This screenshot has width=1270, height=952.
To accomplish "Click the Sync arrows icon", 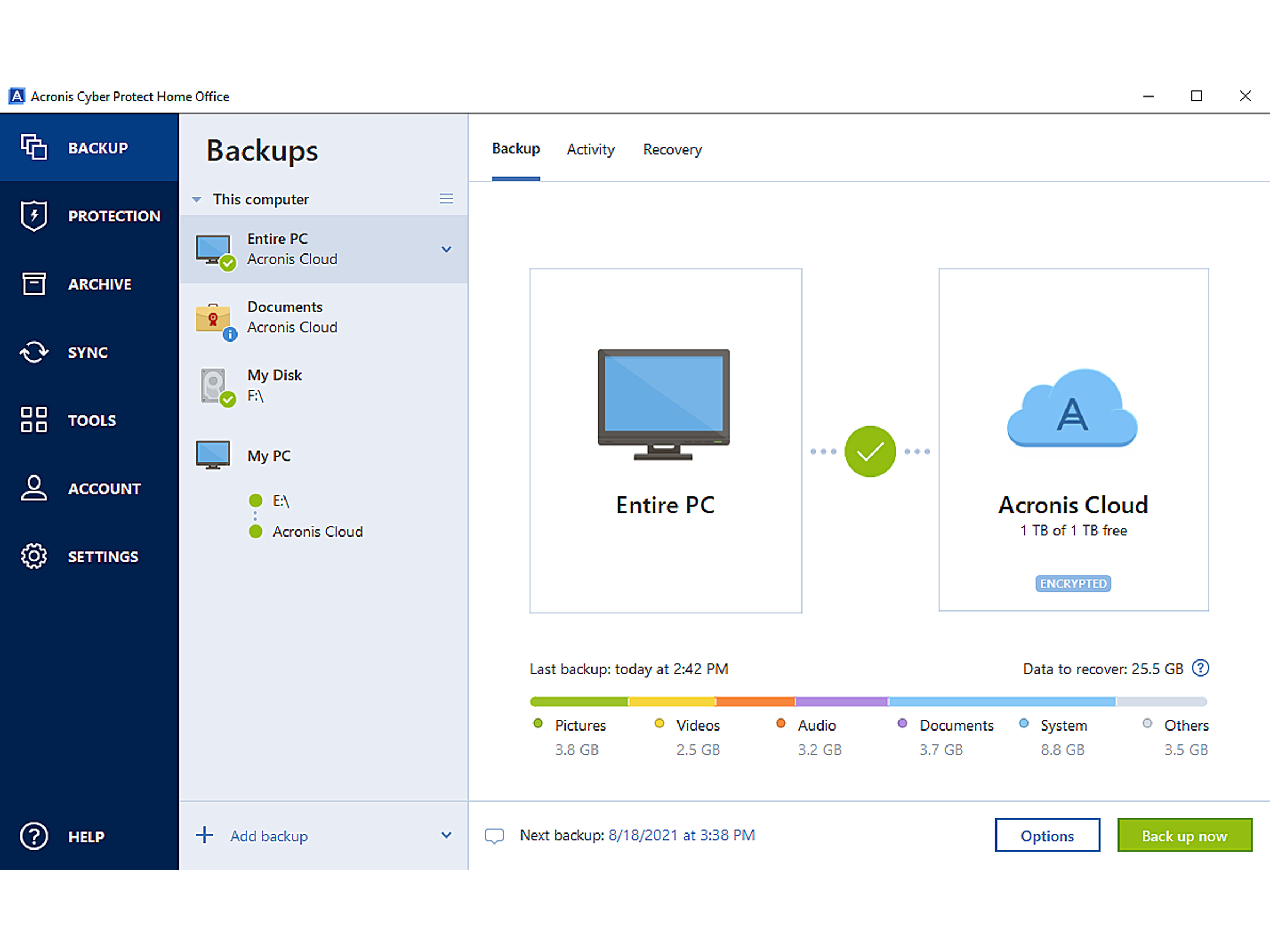I will 34,351.
